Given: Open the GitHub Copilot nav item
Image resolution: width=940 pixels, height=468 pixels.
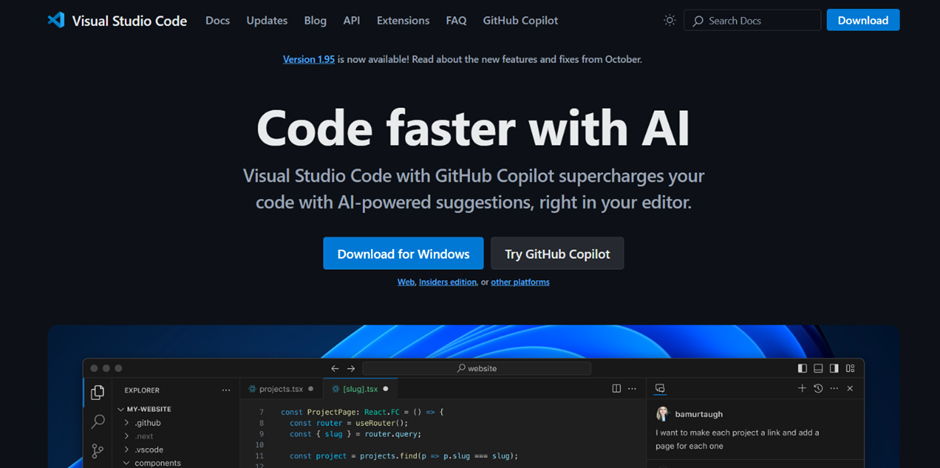Looking at the screenshot, I should click(520, 20).
